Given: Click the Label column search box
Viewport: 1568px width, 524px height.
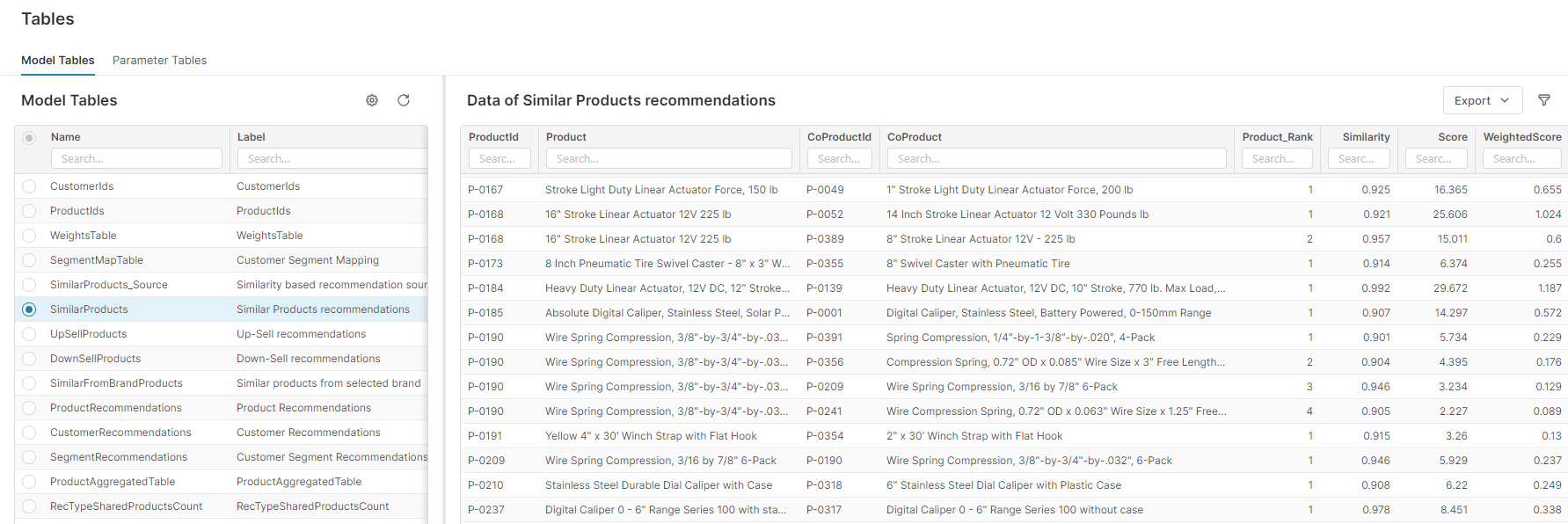Looking at the screenshot, I should (332, 159).
